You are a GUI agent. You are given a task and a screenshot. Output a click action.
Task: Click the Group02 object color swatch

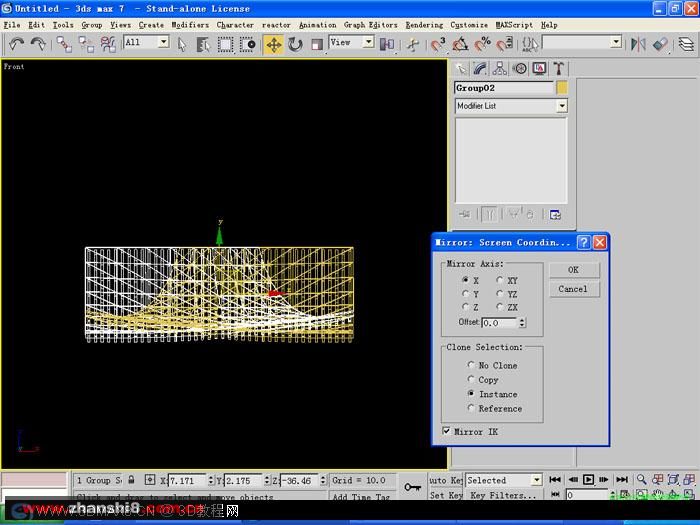[562, 88]
